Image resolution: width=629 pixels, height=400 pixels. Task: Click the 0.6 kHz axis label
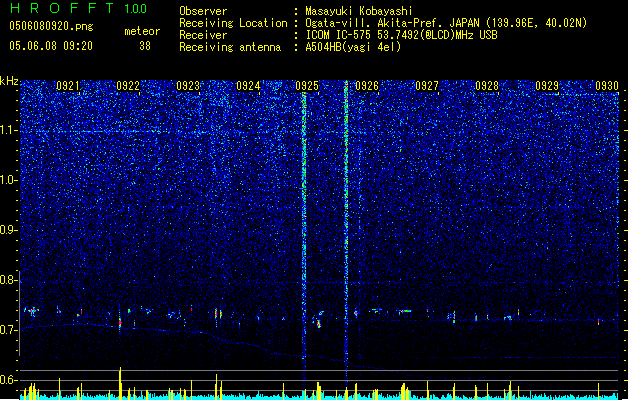point(8,380)
